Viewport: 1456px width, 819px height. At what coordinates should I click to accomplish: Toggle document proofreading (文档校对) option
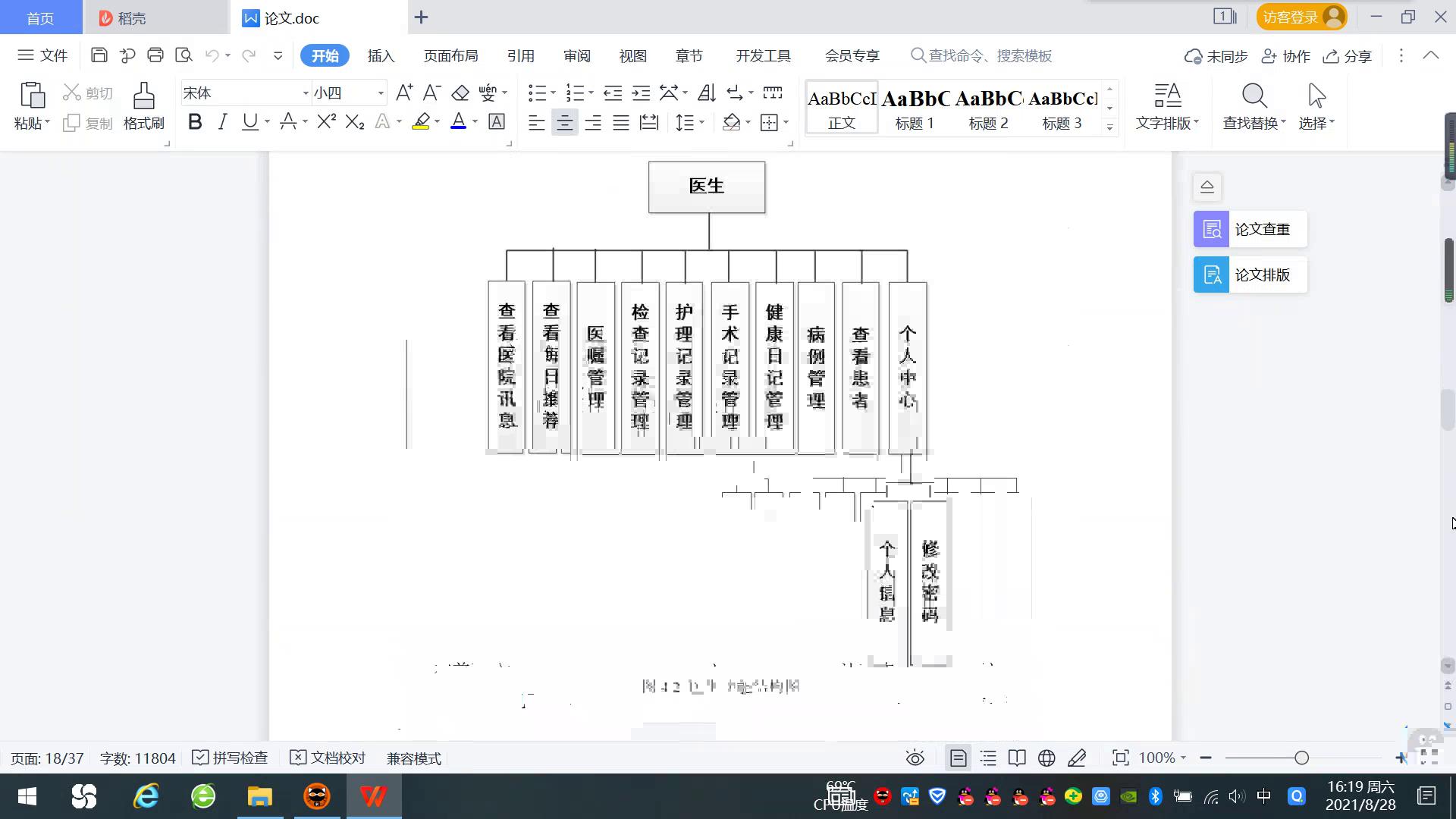pos(328,758)
